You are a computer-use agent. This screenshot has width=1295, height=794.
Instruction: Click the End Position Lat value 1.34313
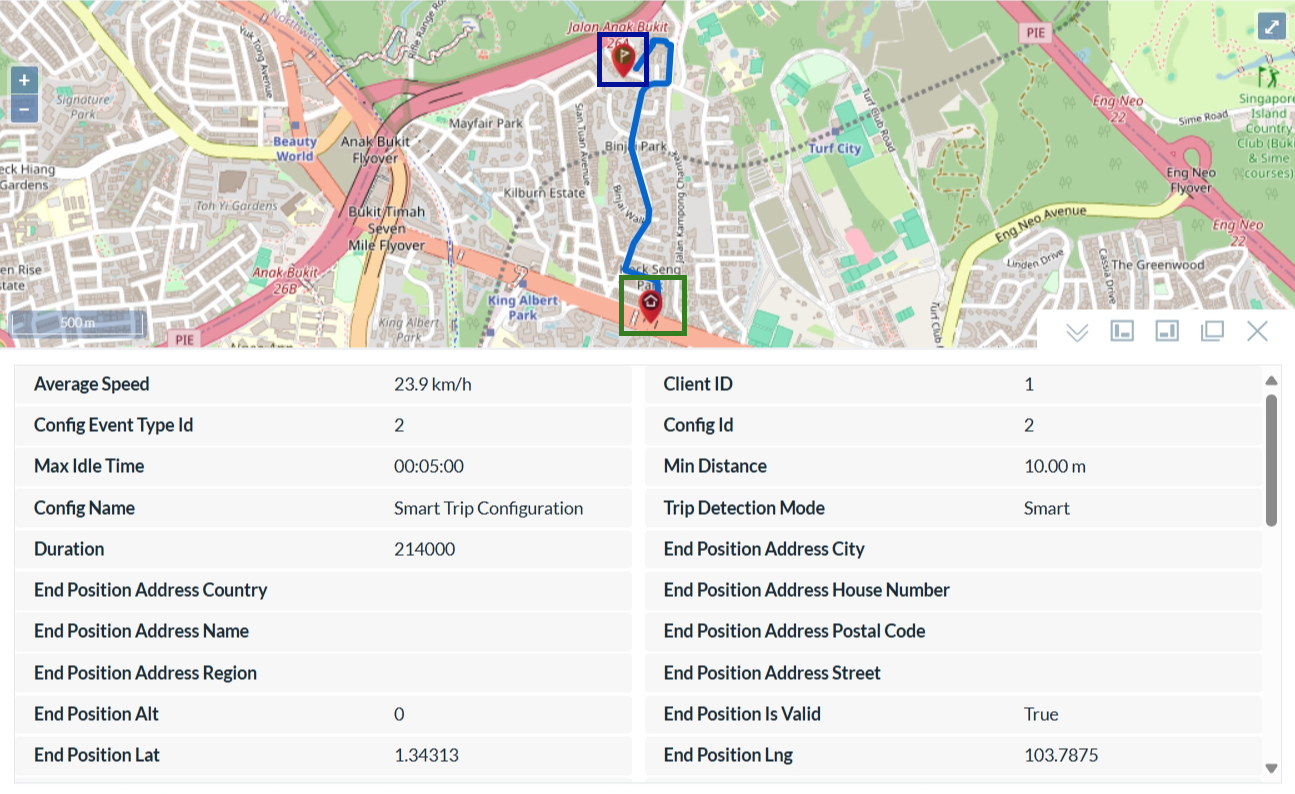[426, 754]
